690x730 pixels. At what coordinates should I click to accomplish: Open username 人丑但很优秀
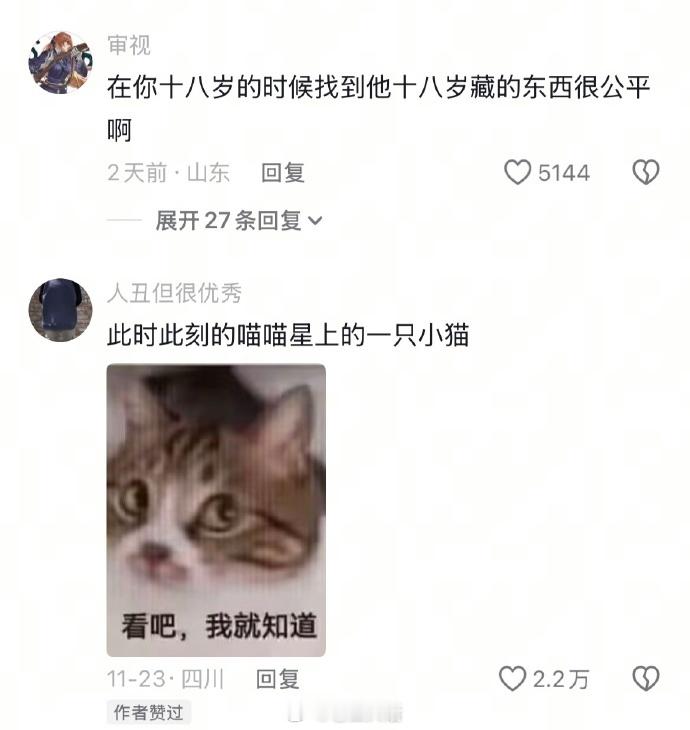coord(174,293)
